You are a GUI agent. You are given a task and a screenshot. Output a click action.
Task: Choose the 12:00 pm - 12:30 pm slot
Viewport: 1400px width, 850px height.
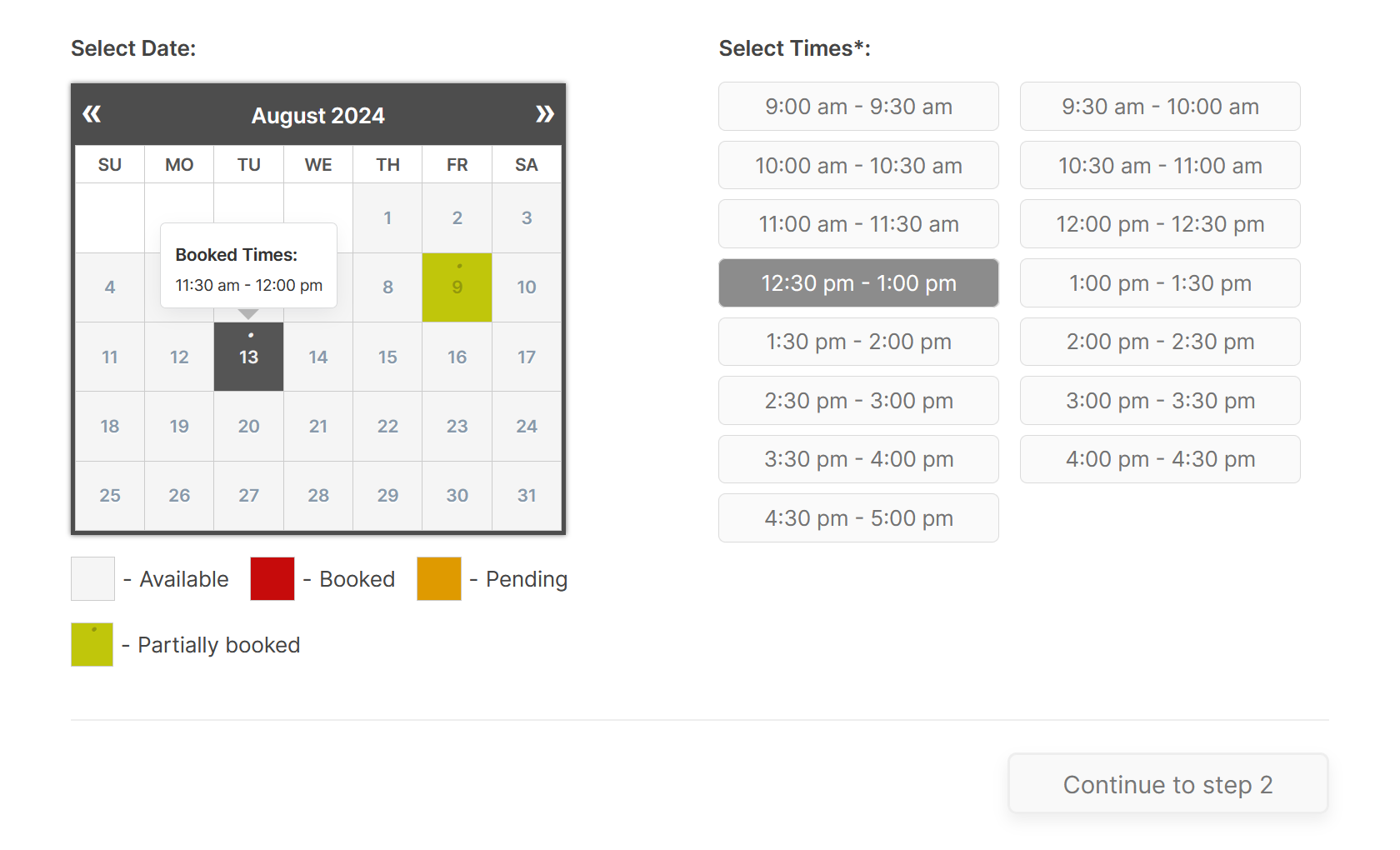(1160, 224)
